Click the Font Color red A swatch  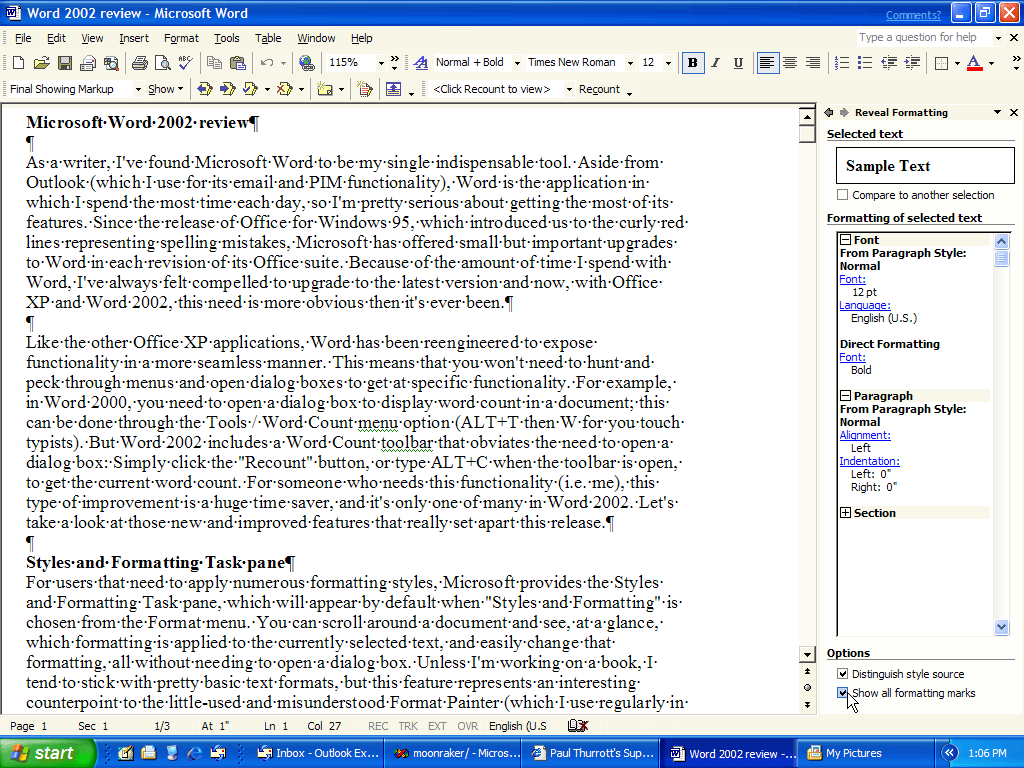pos(974,63)
